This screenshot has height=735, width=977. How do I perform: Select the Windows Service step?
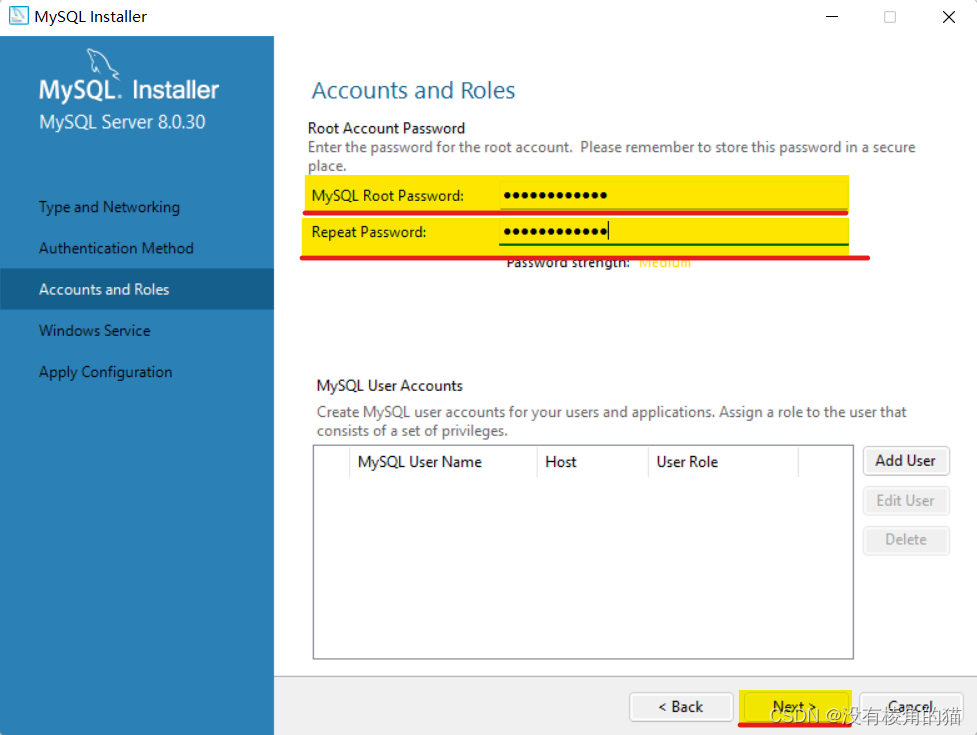coord(94,330)
